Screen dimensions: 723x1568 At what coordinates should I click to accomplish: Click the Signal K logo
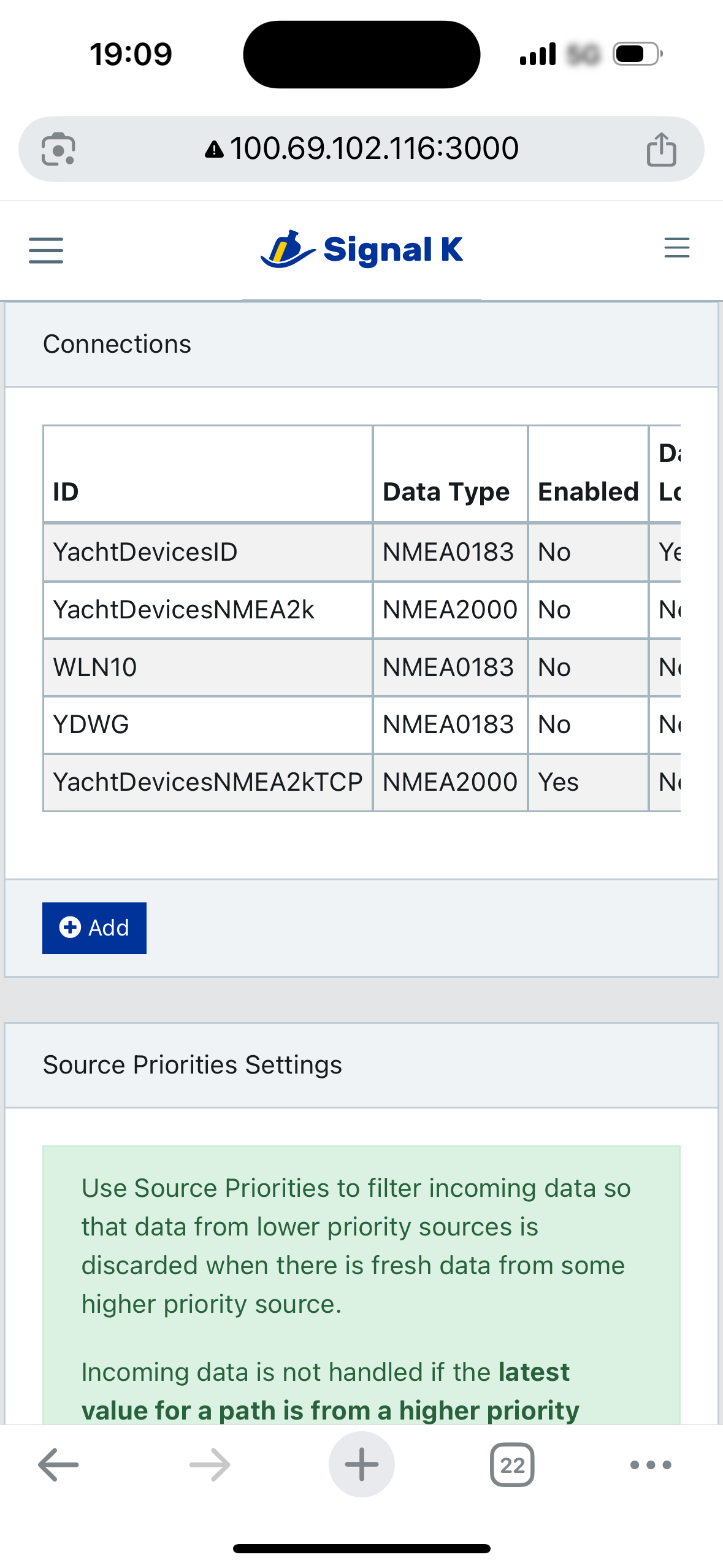click(x=361, y=250)
